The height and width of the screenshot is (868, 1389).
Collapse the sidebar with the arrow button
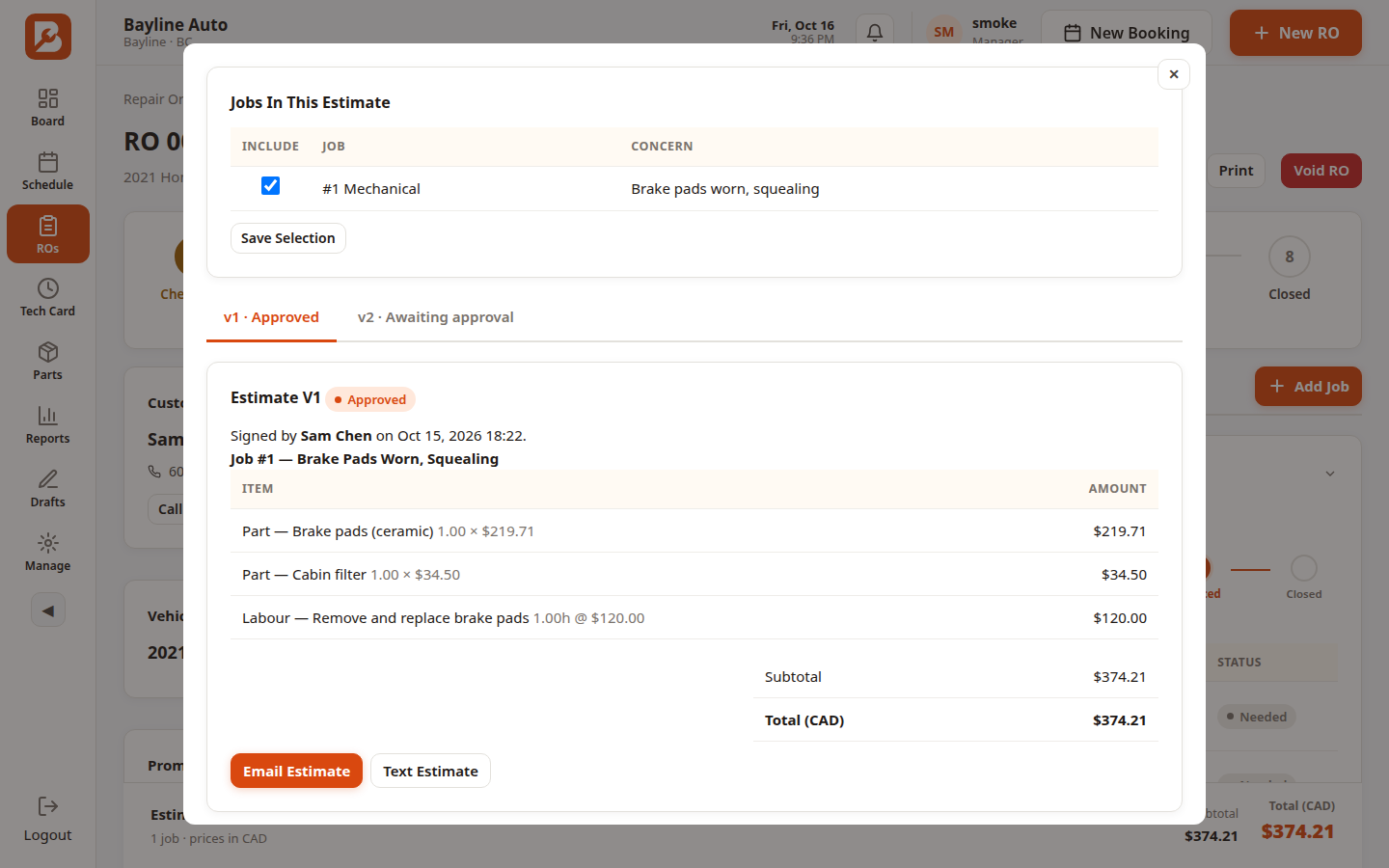(48, 610)
